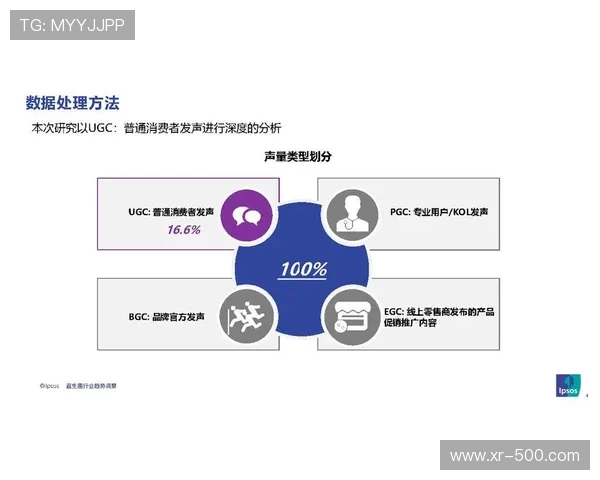600x480 pixels.
Task: Select the 16.6% percentage value
Action: (184, 230)
